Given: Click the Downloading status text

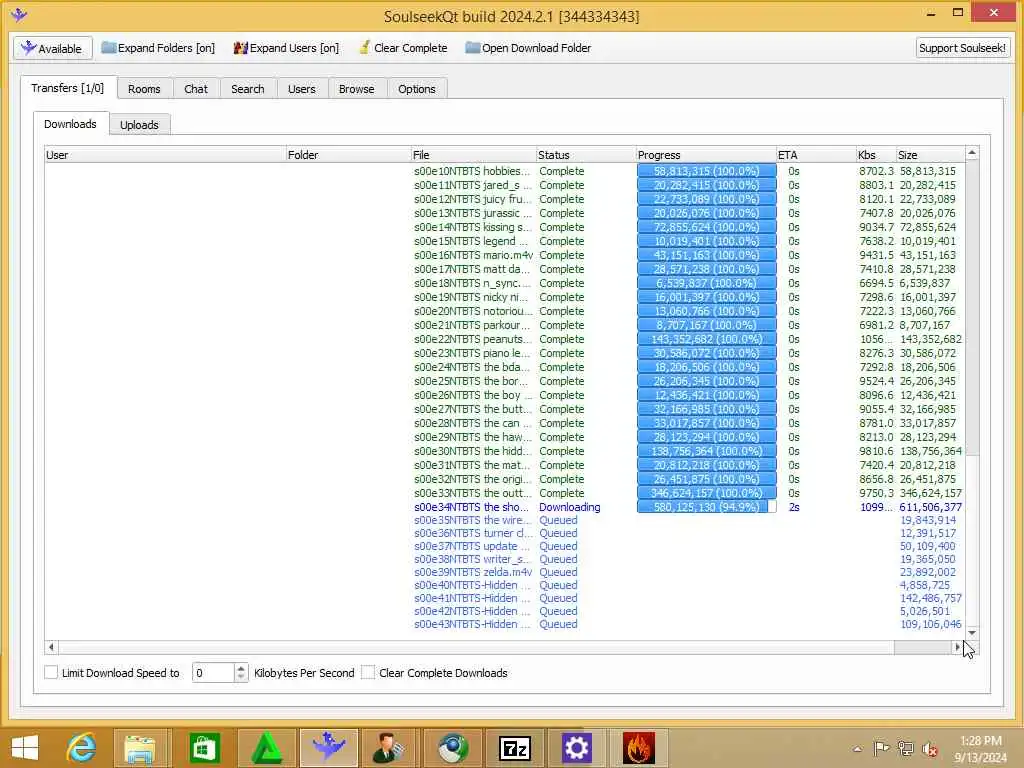Looking at the screenshot, I should point(569,507).
